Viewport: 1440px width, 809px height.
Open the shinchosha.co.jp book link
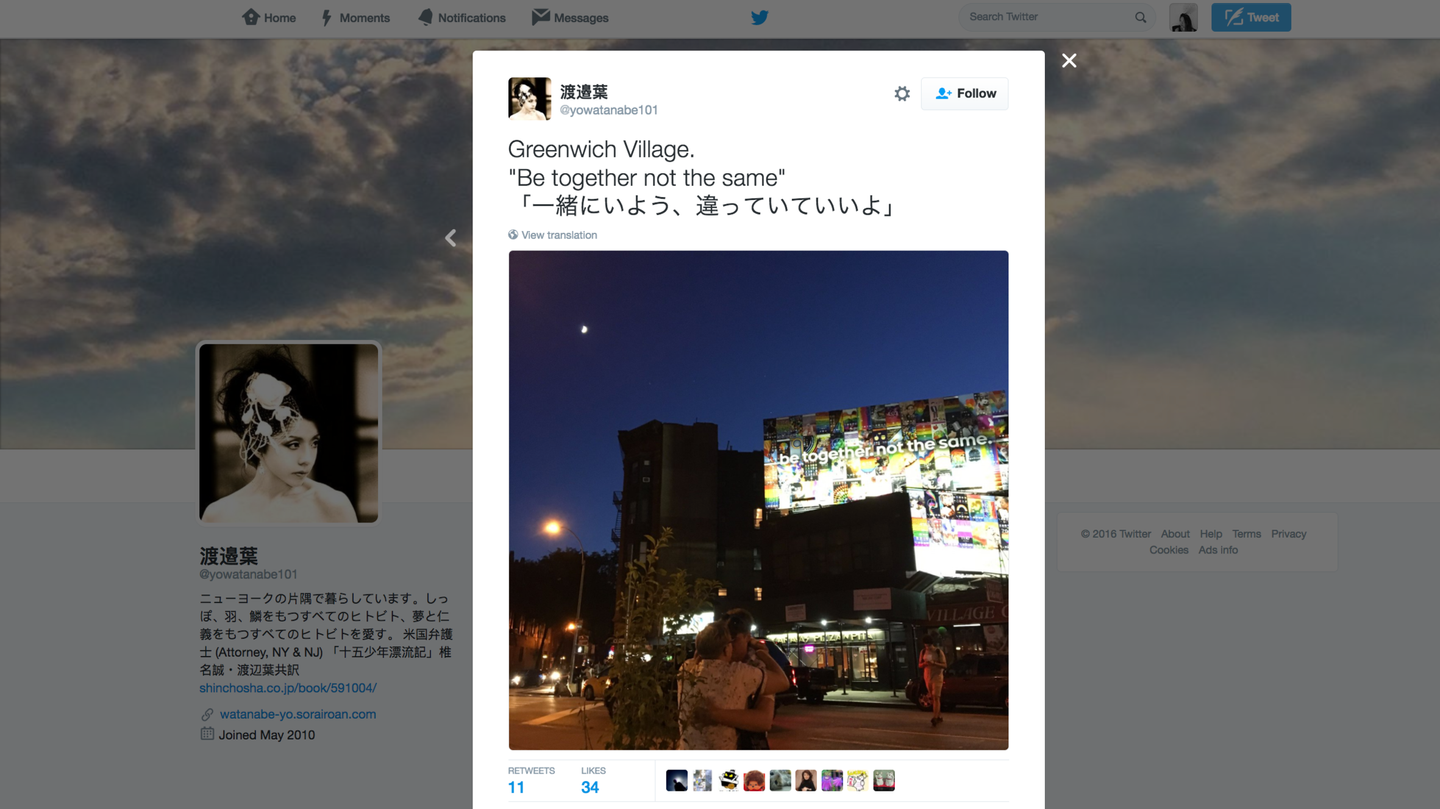point(288,688)
